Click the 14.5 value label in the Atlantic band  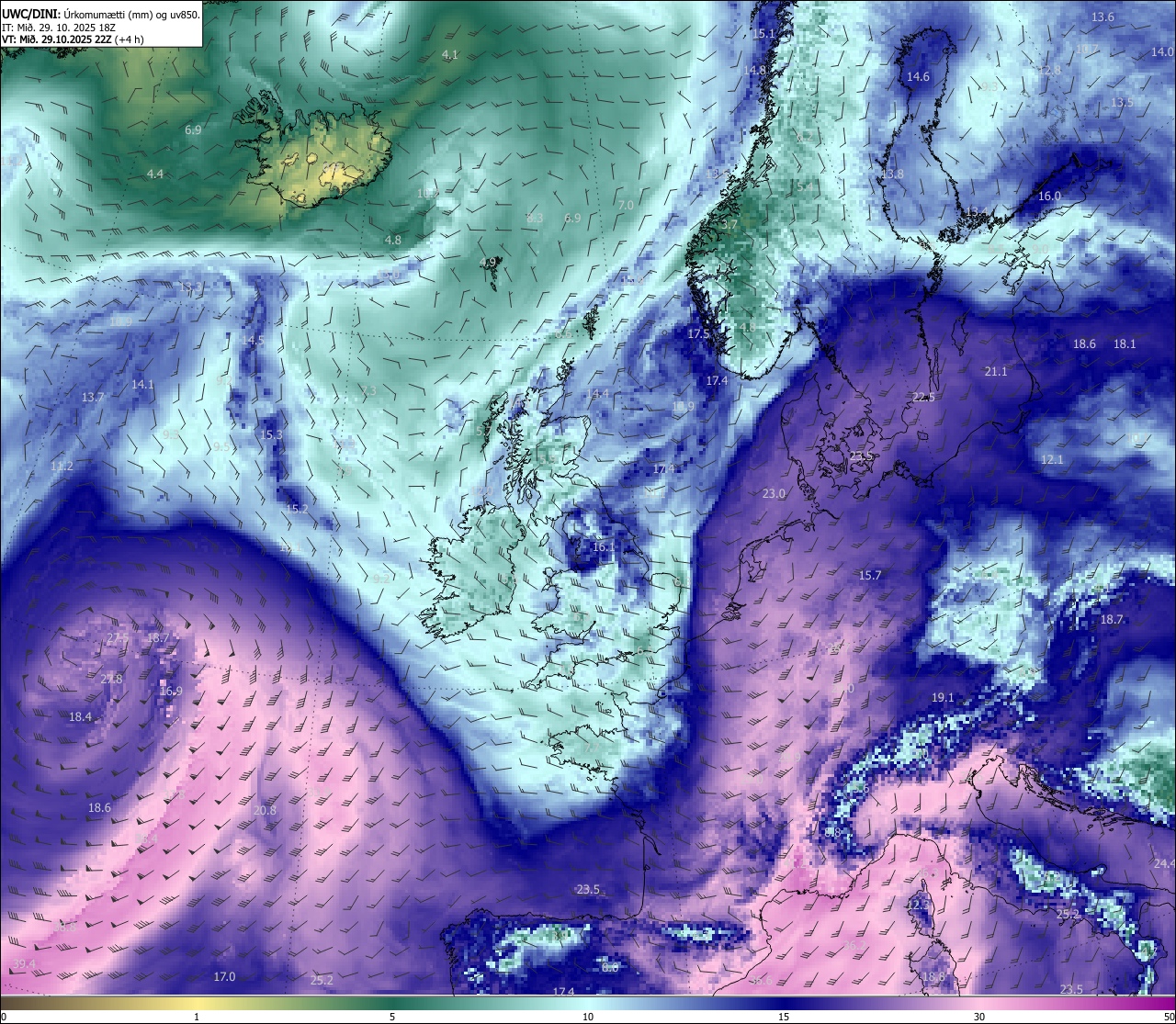(253, 340)
